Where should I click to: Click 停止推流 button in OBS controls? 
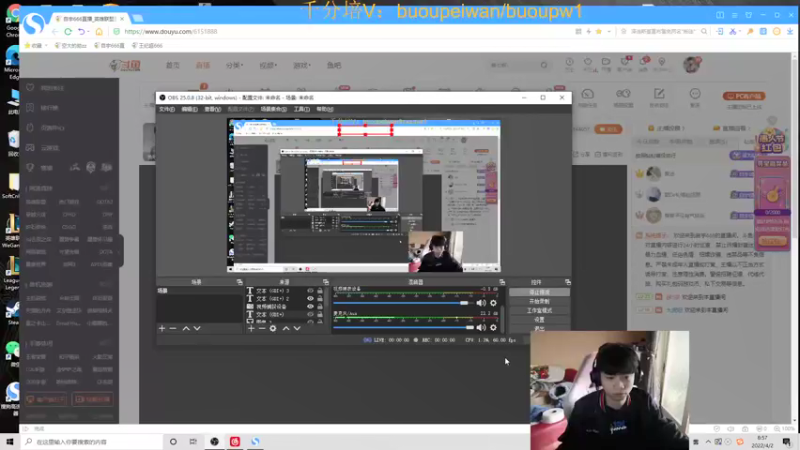pyautogui.click(x=539, y=292)
